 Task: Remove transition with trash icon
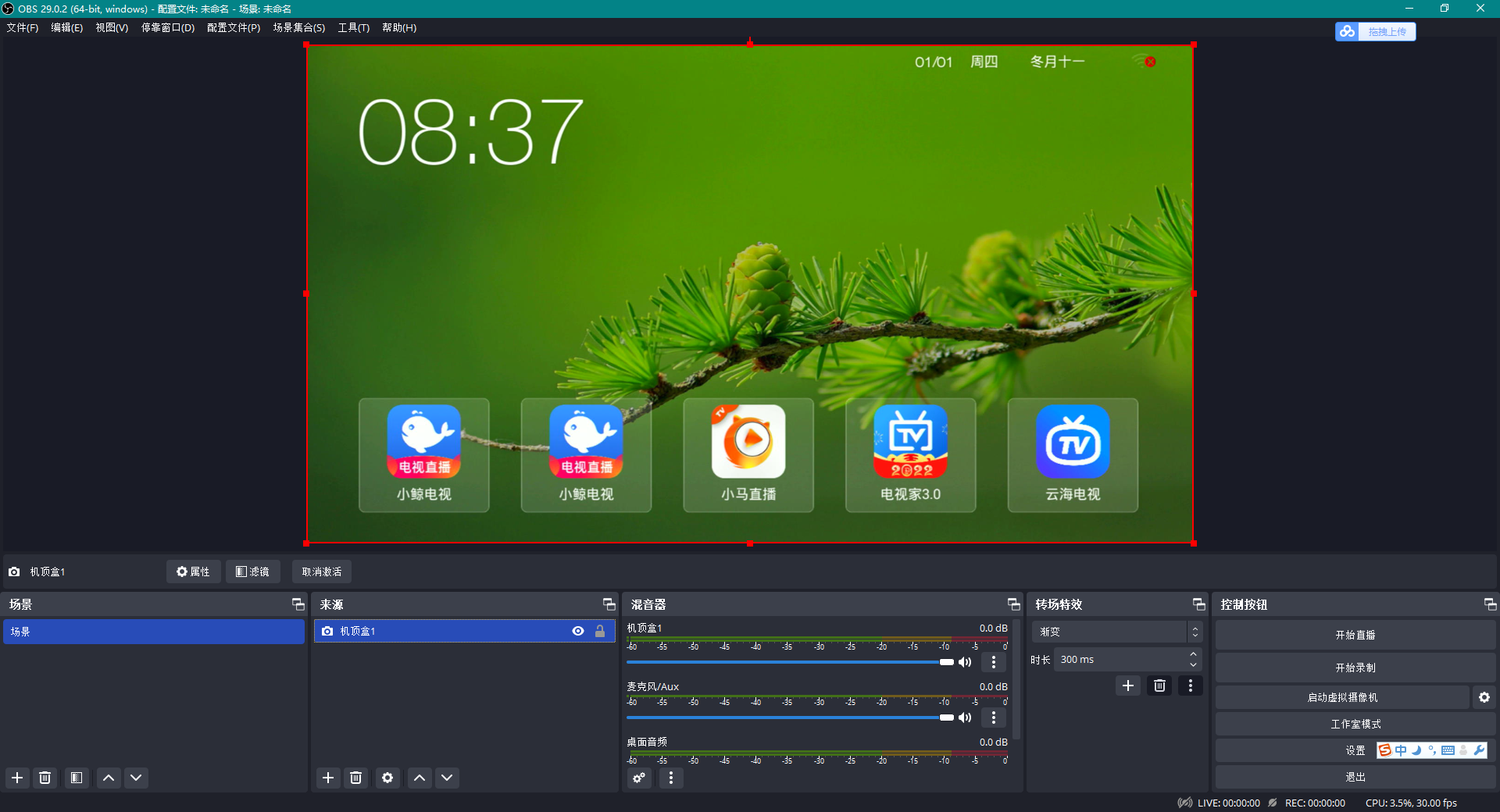[x=1159, y=686]
